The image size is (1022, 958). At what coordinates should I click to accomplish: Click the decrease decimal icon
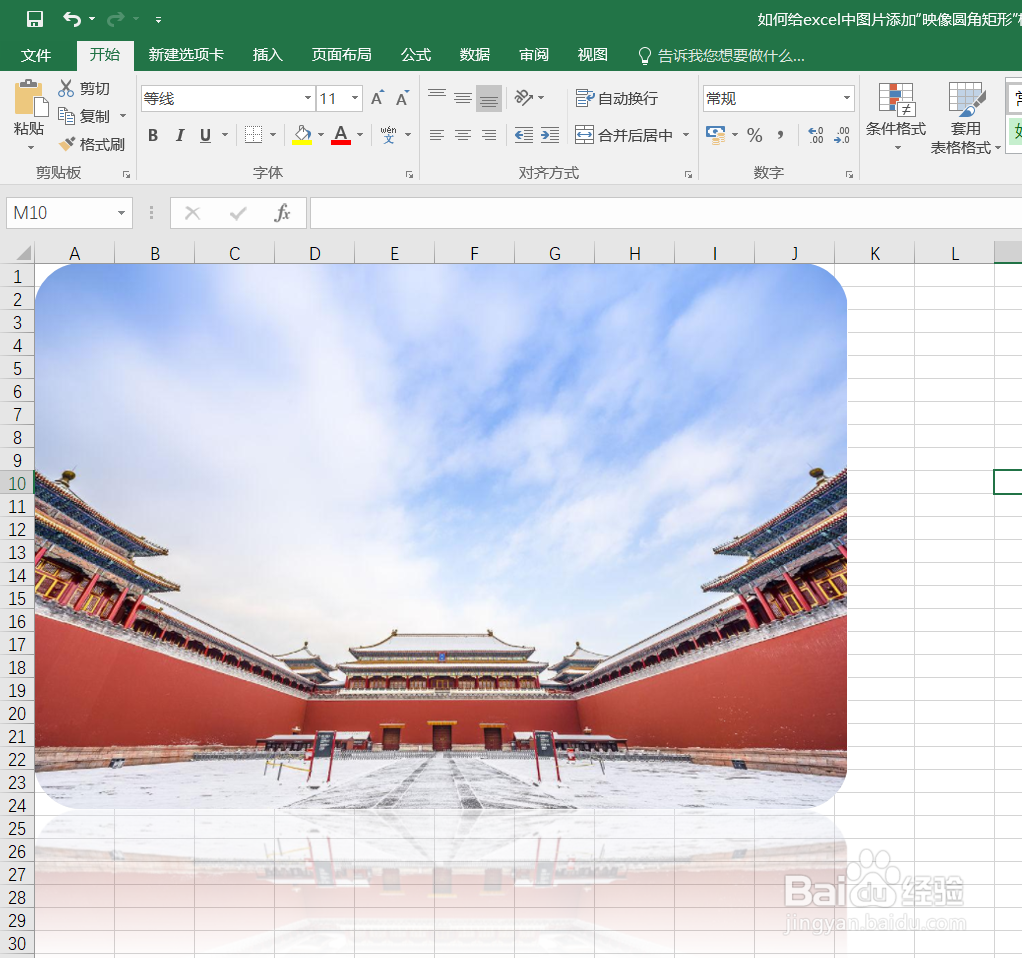tap(841, 135)
